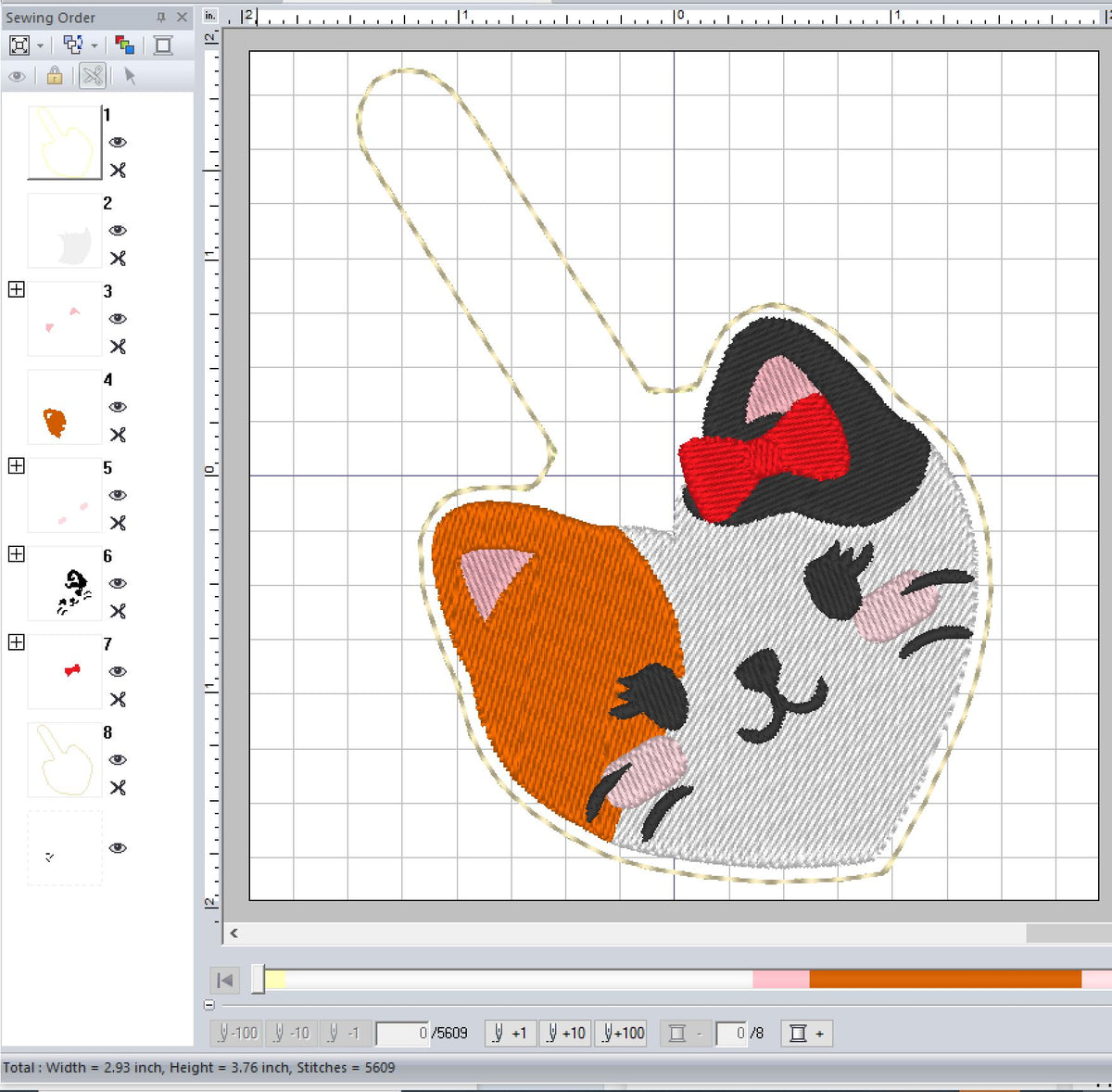Click the orange segment of the simulator color bar
This screenshot has width=1112, height=1092.
[945, 980]
